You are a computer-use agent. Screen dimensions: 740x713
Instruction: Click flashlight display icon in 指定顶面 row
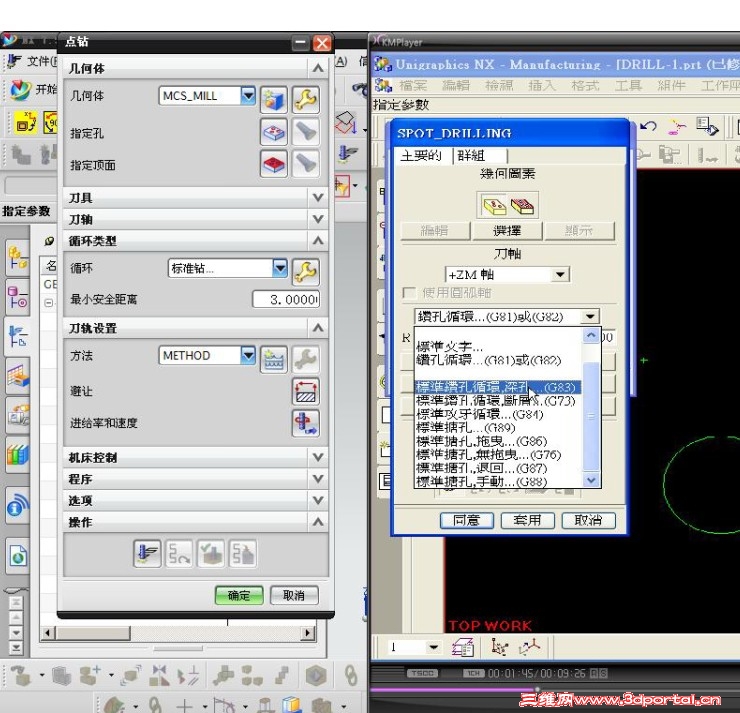[x=306, y=164]
